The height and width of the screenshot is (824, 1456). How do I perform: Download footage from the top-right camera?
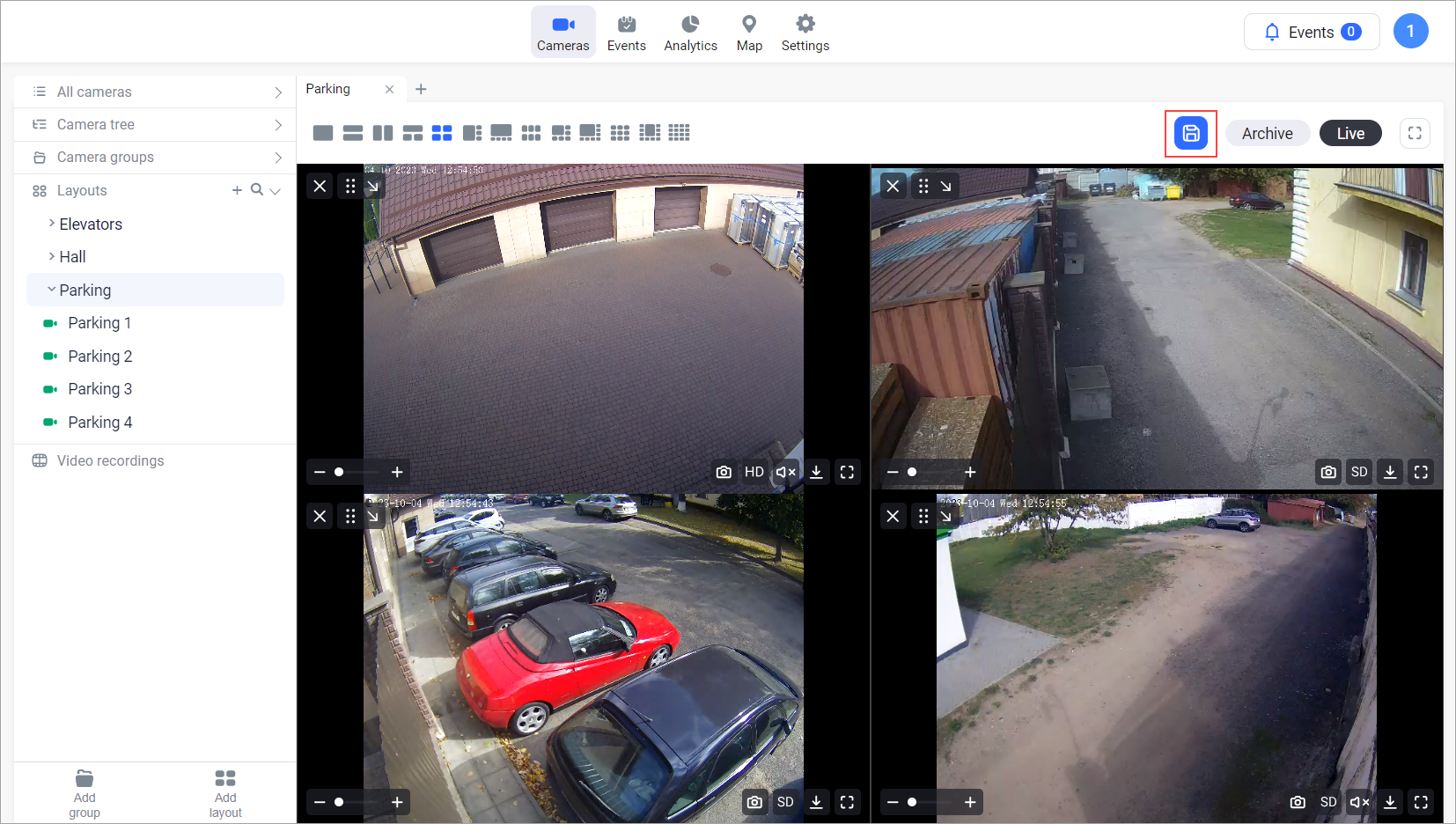(x=1390, y=472)
